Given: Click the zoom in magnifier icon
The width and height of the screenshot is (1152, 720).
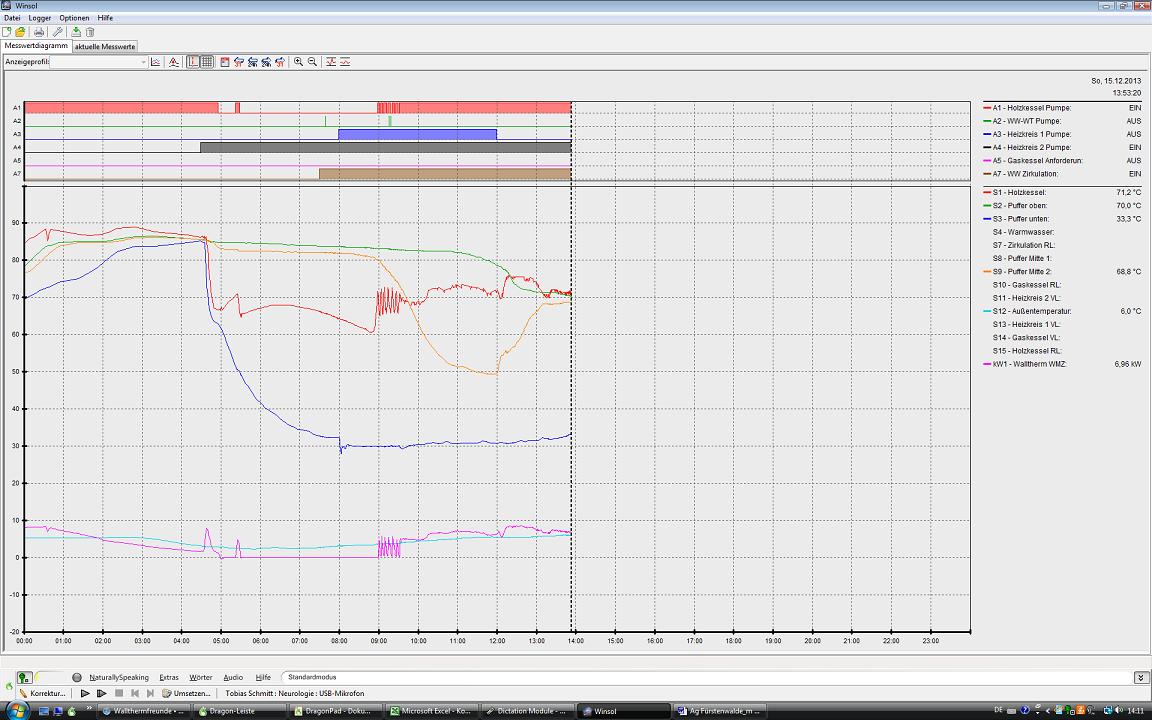Looking at the screenshot, I should pyautogui.click(x=298, y=62).
